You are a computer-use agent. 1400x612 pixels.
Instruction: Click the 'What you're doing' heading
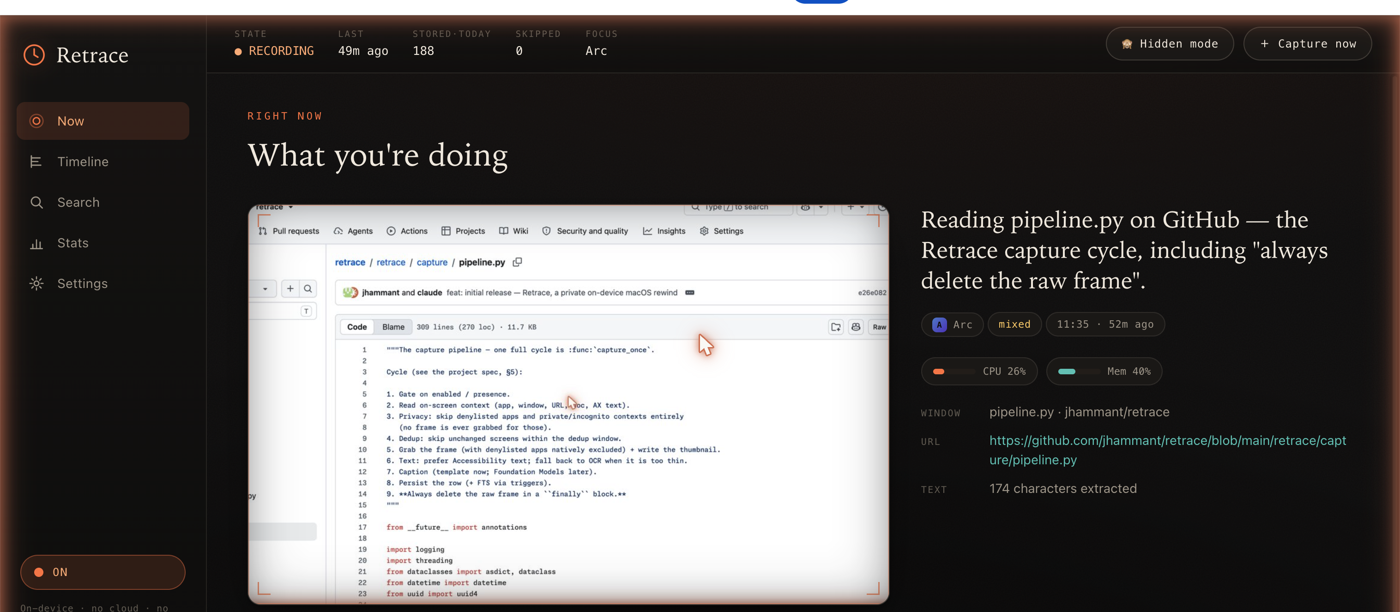coord(378,155)
